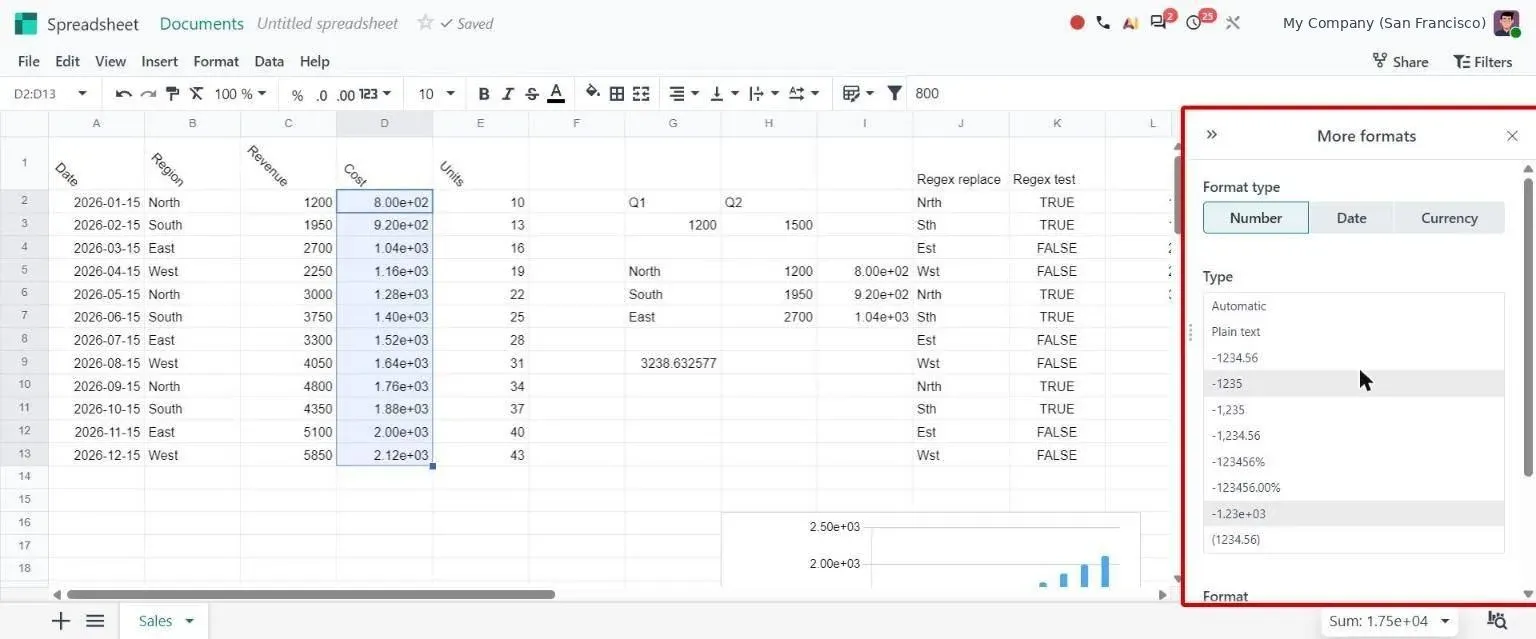
Task: Open the font size 10 dropdown
Action: [436, 94]
